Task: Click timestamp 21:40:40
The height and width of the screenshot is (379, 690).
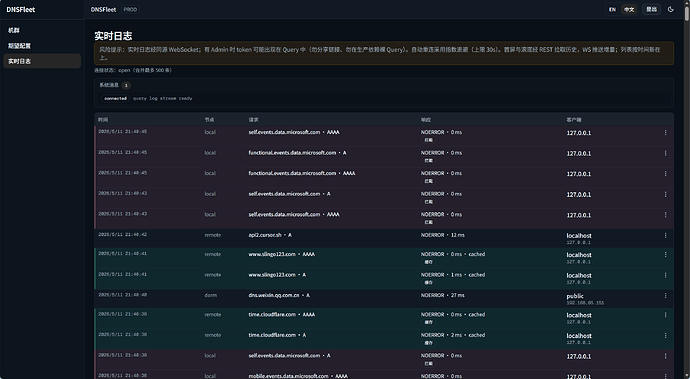Action: click(x=123, y=295)
